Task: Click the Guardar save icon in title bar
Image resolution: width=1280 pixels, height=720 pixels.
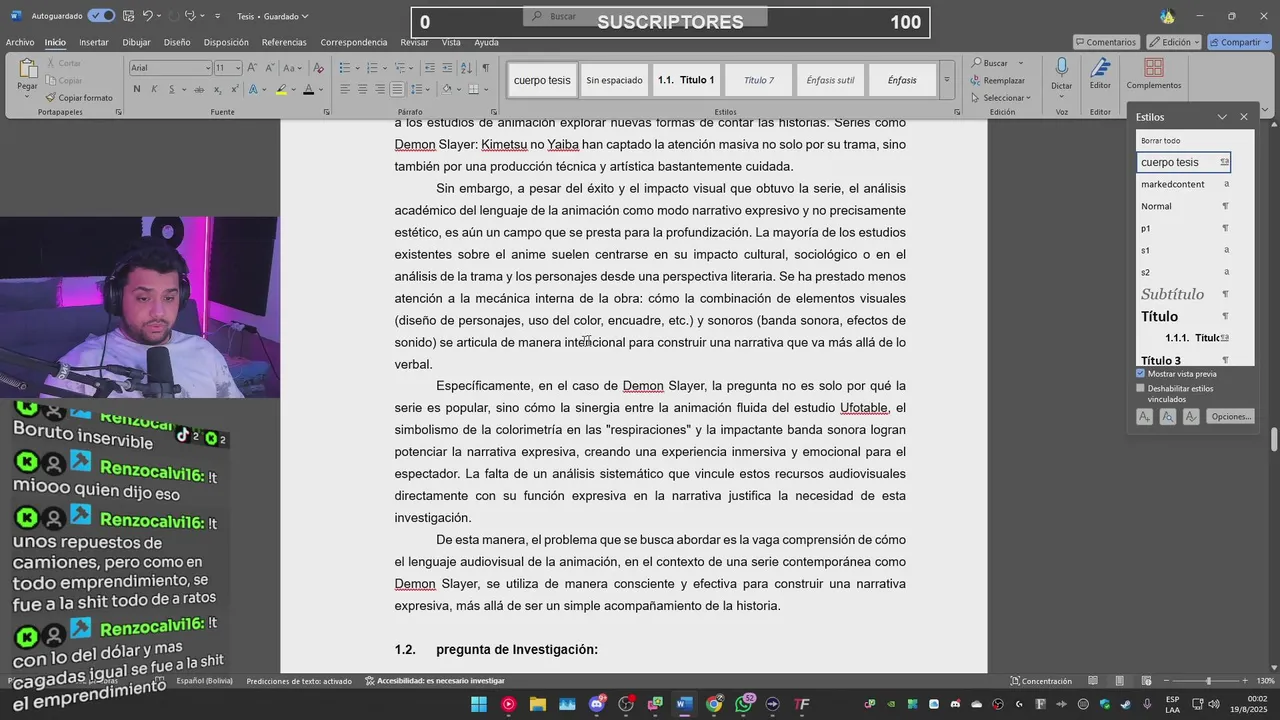Action: point(128,16)
